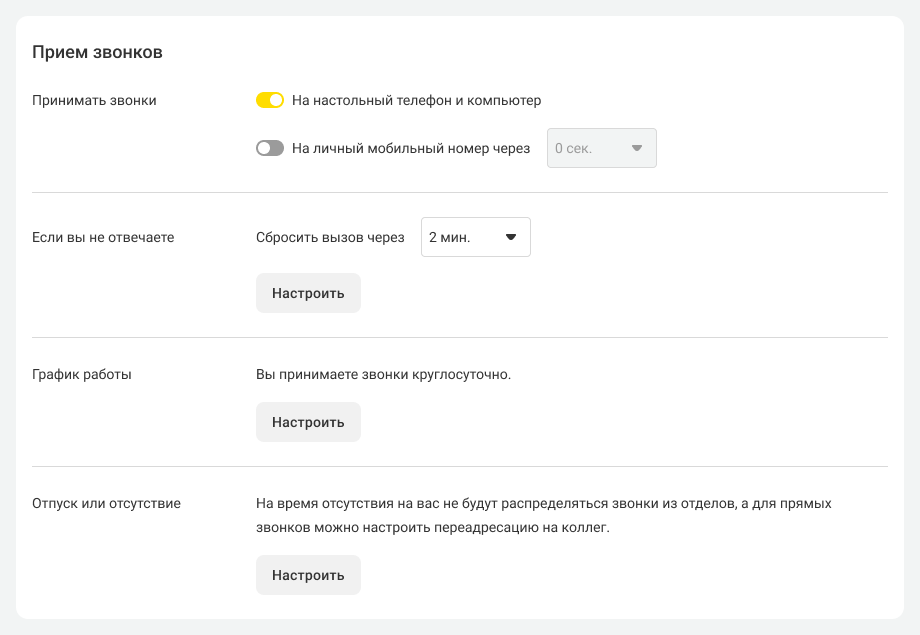
Task: Click Настроить under 'Сбросить вызов через'
Action: (x=308, y=293)
